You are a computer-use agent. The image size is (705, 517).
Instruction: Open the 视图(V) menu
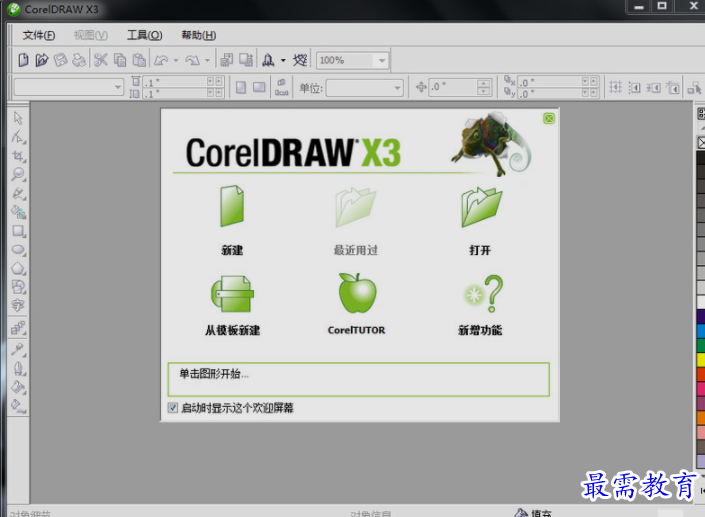pyautogui.click(x=91, y=35)
